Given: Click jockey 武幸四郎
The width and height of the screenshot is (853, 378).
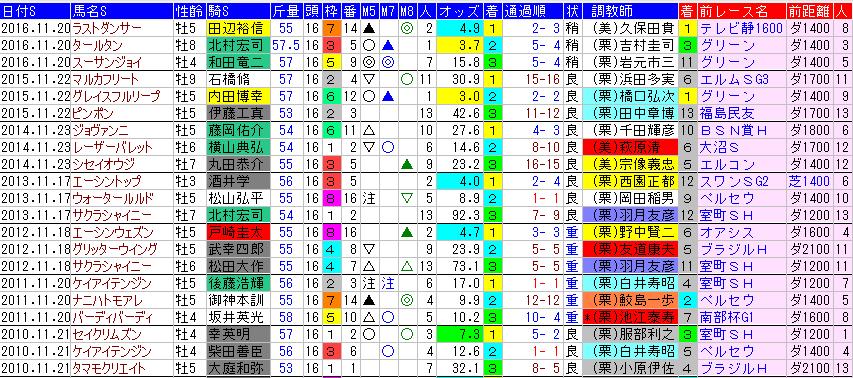Looking at the screenshot, I should [238, 249].
